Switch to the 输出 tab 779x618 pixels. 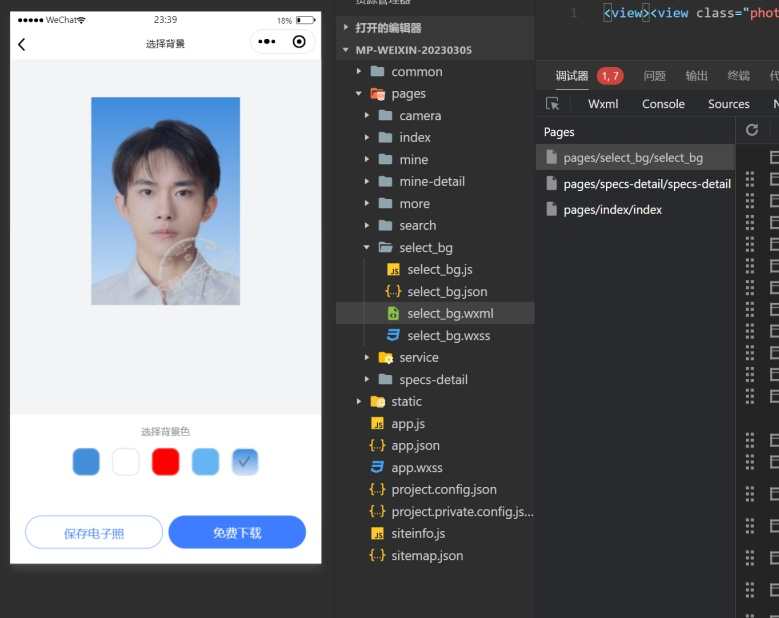pyautogui.click(x=696, y=76)
